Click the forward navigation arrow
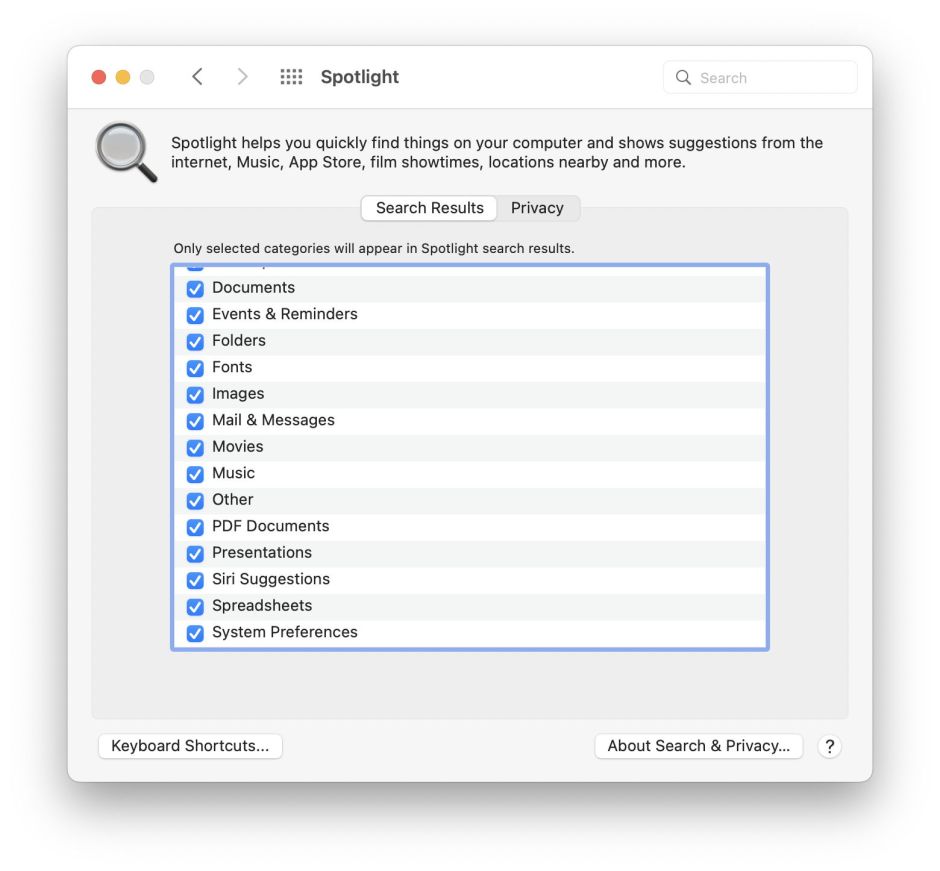 pos(242,77)
